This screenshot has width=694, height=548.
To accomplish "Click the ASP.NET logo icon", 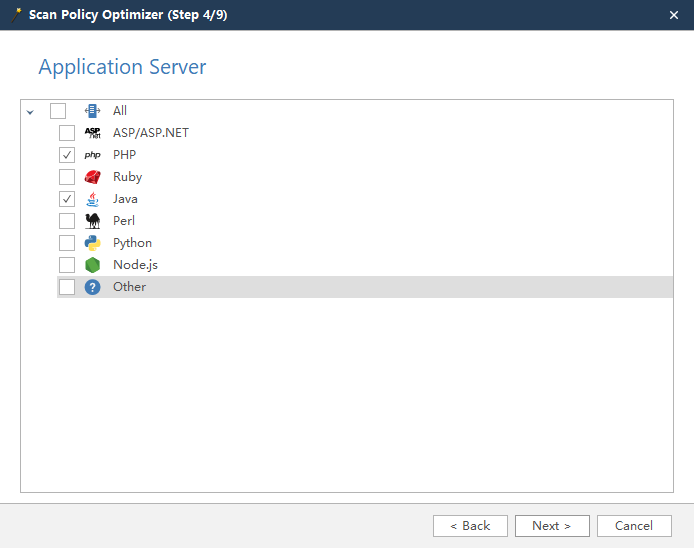I will click(x=93, y=133).
